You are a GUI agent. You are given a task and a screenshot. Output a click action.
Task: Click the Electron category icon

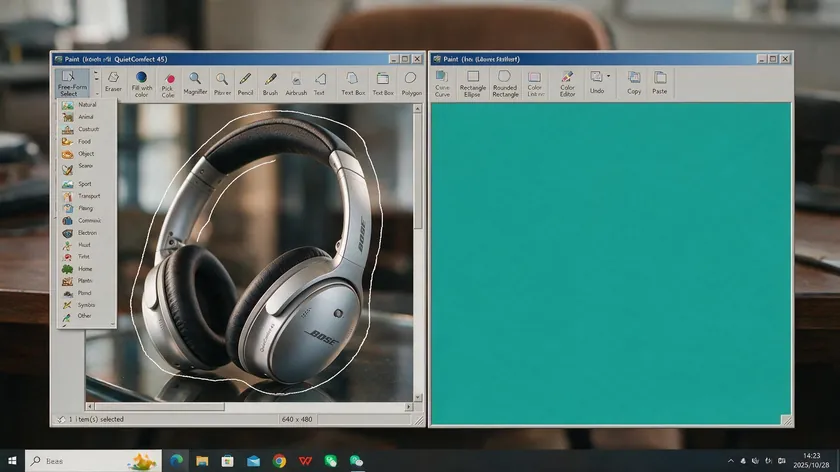(x=68, y=233)
